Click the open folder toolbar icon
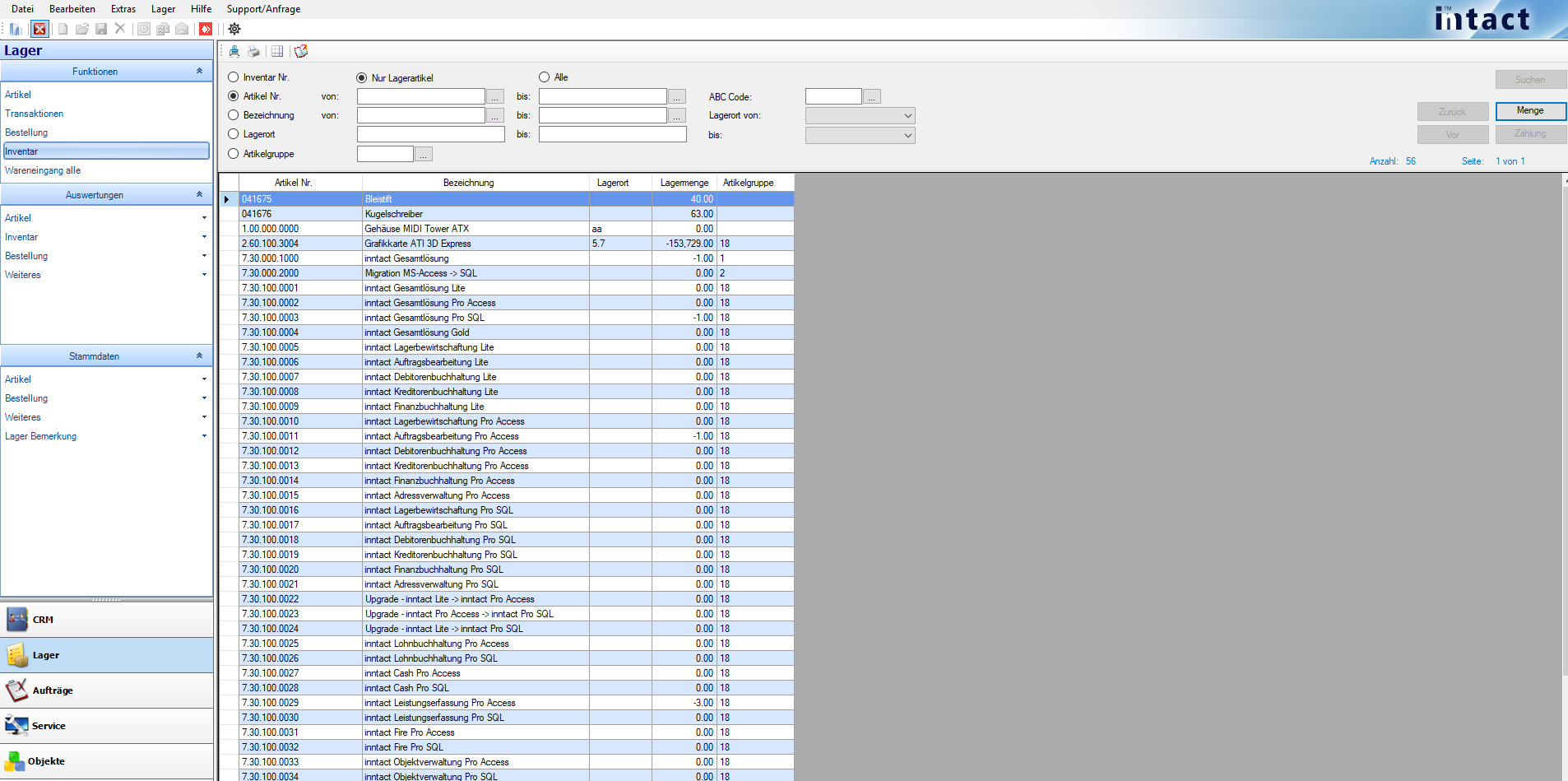Viewport: 1568px width, 781px height. click(x=82, y=29)
